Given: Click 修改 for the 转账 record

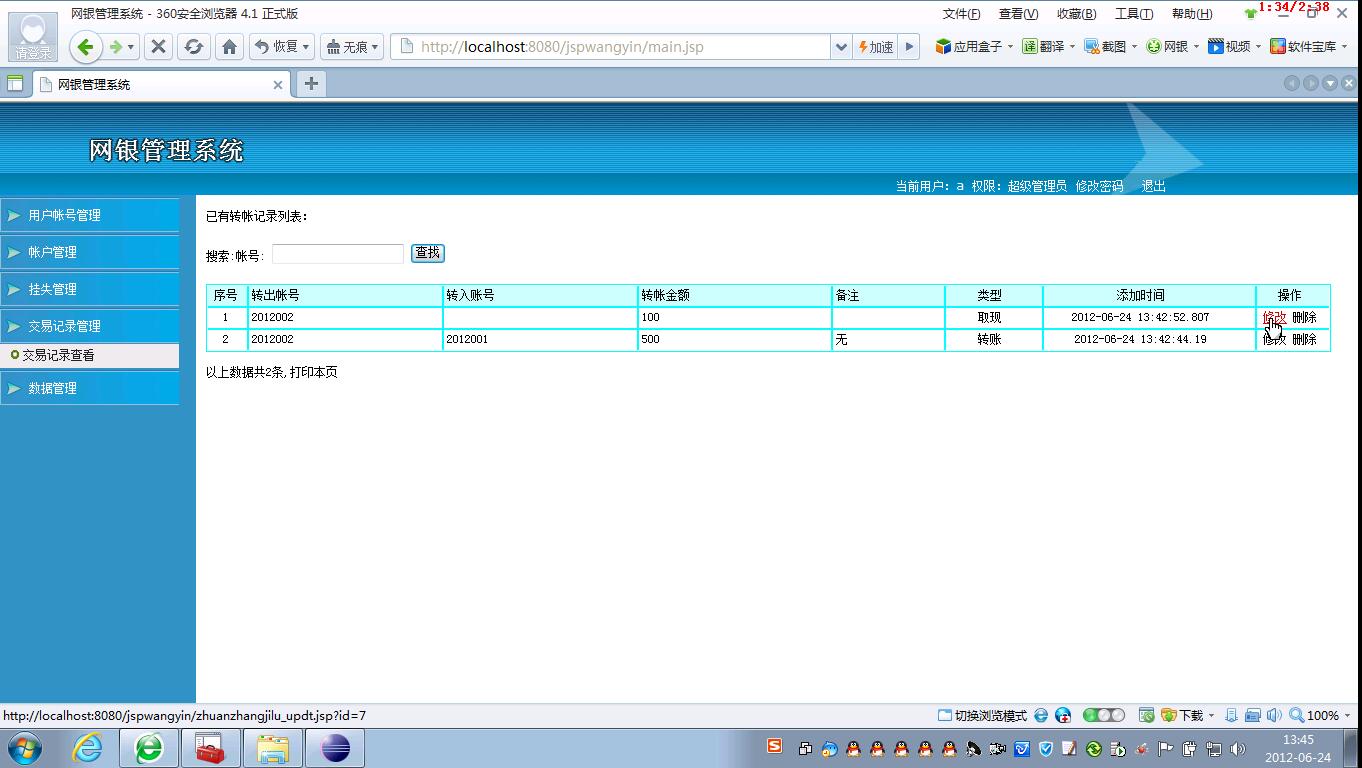Looking at the screenshot, I should click(1274, 339).
